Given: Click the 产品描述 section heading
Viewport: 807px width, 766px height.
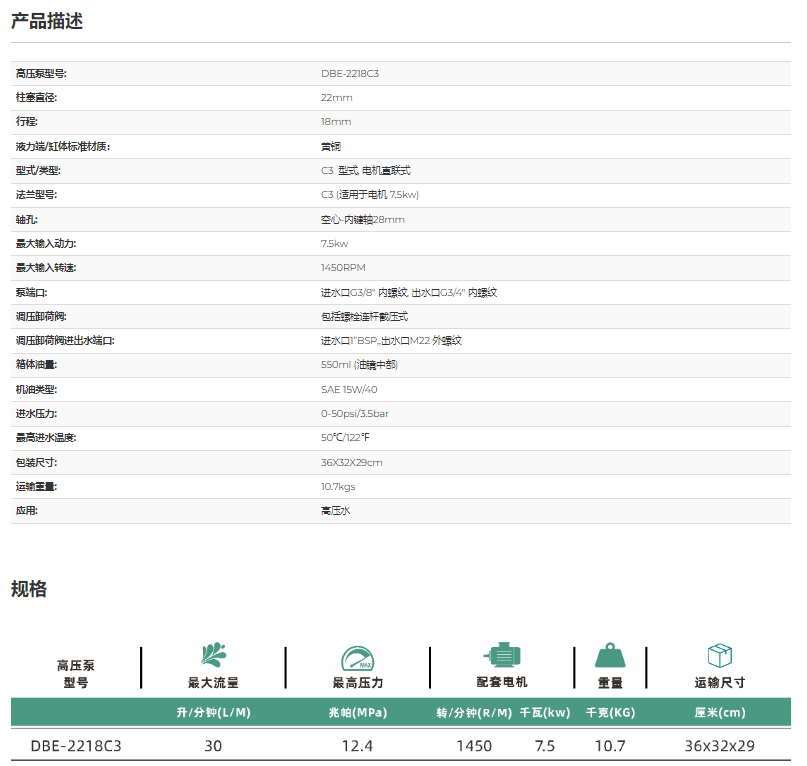Looking at the screenshot, I should coord(47,21).
